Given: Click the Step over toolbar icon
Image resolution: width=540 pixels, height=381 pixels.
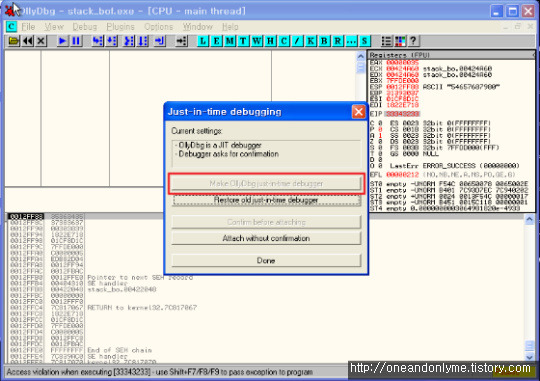Looking at the screenshot, I should [112, 41].
